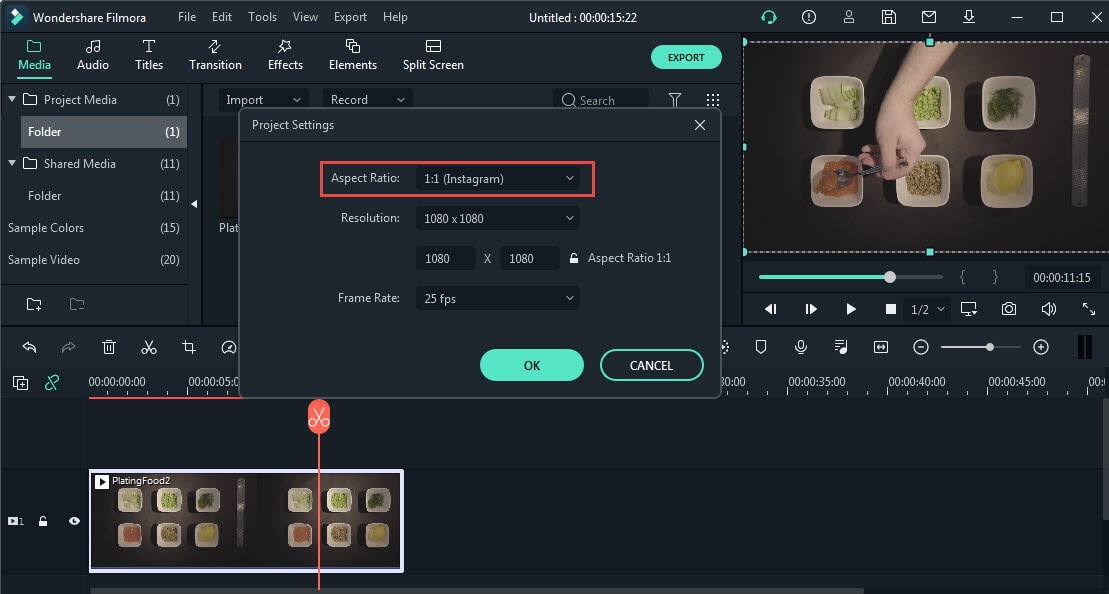Take a snapshot with camera icon
Image resolution: width=1109 pixels, height=594 pixels.
pyautogui.click(x=1009, y=309)
